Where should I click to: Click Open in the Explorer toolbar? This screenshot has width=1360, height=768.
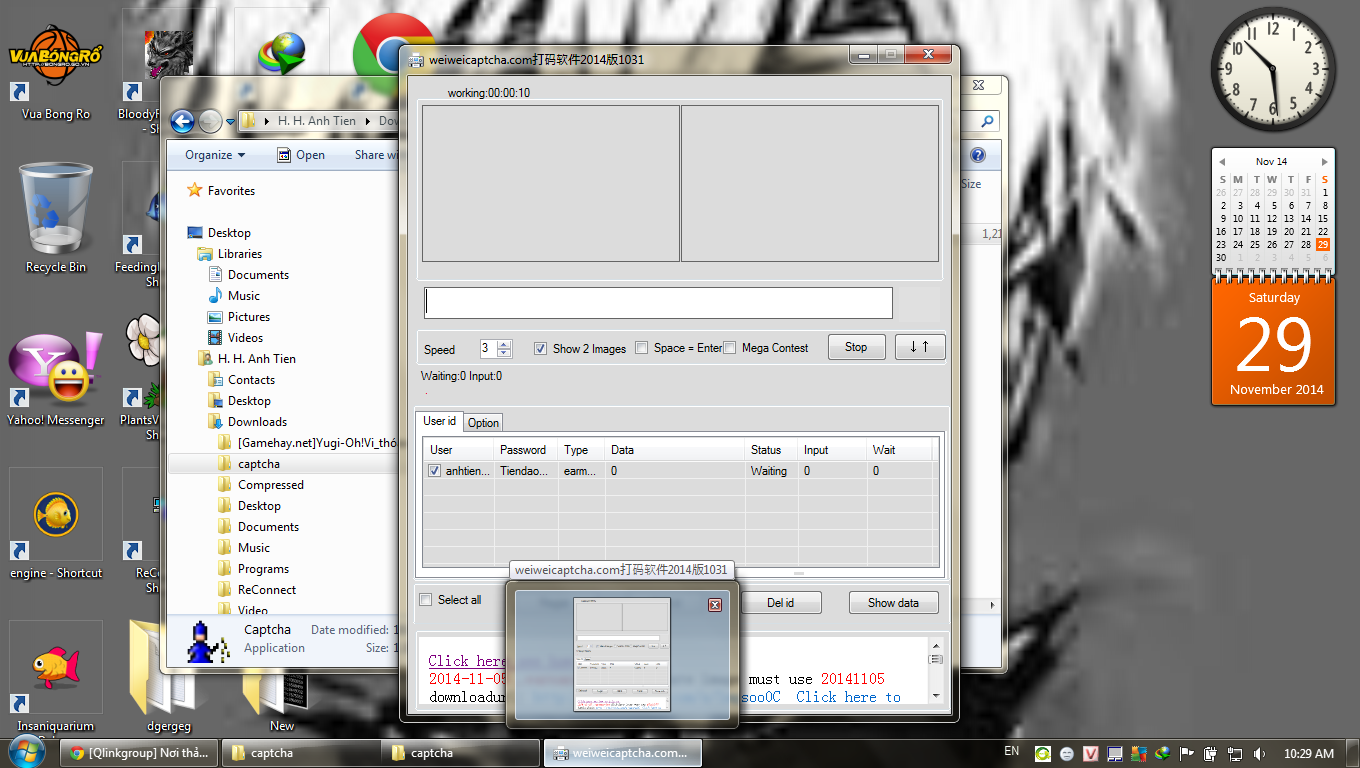coord(300,155)
